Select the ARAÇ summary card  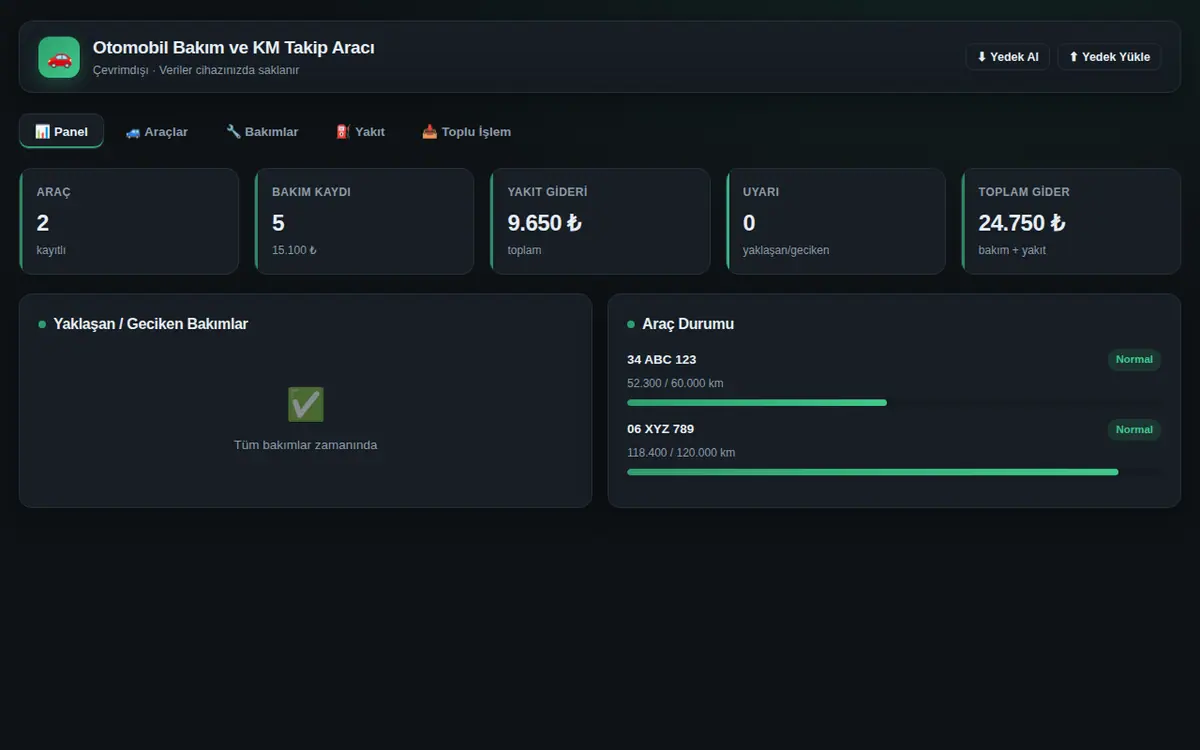[129, 221]
